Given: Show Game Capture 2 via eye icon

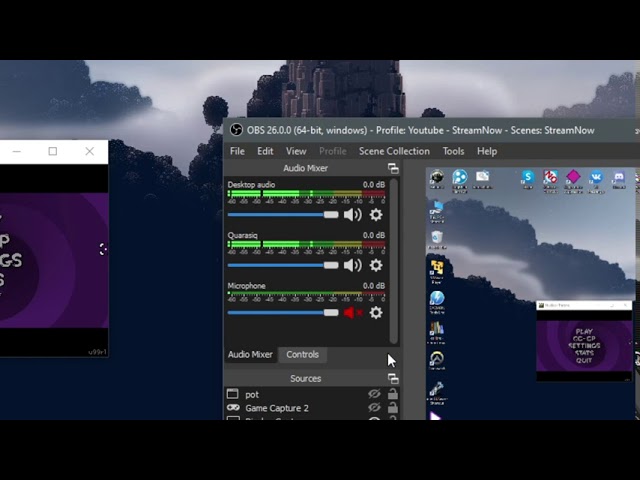Looking at the screenshot, I should pyautogui.click(x=374, y=408).
